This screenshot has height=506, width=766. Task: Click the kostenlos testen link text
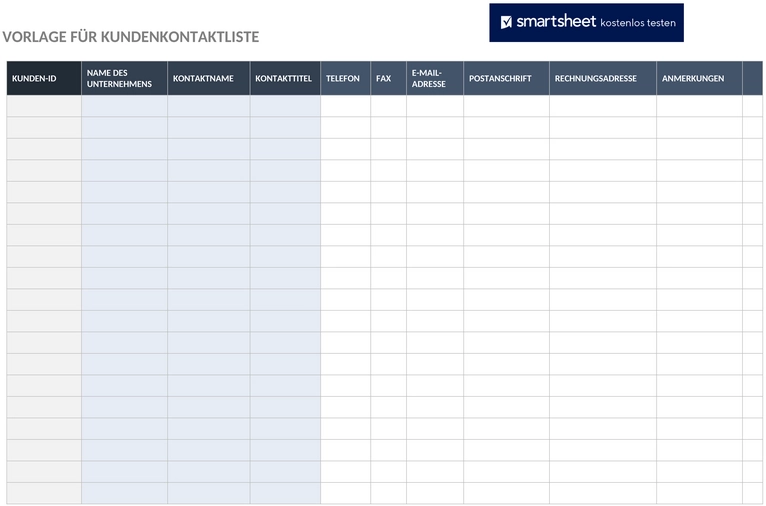point(638,22)
